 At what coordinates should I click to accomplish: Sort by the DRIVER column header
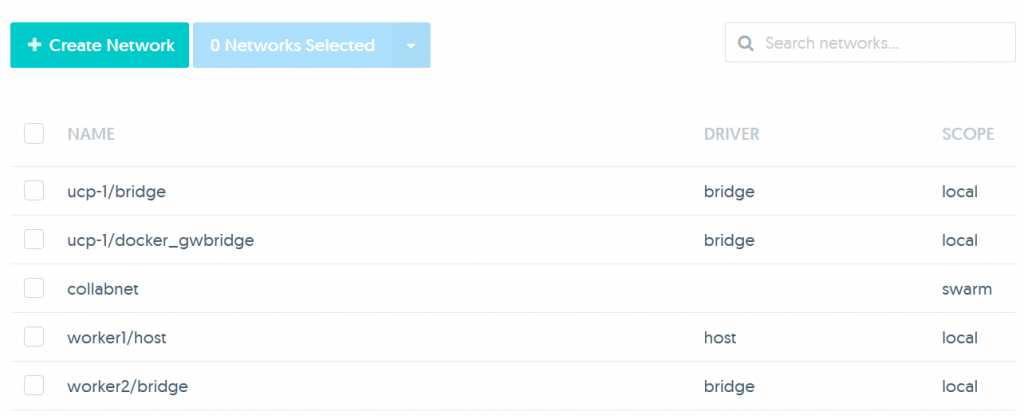(731, 134)
